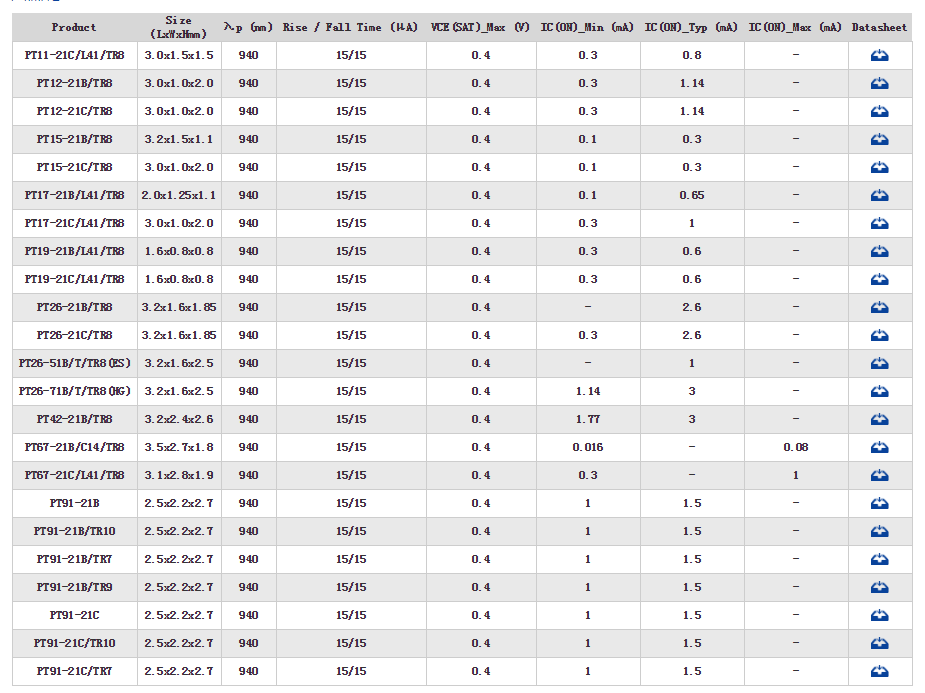Download datasheet for PT19-21B/L41/TR8

pos(879,251)
